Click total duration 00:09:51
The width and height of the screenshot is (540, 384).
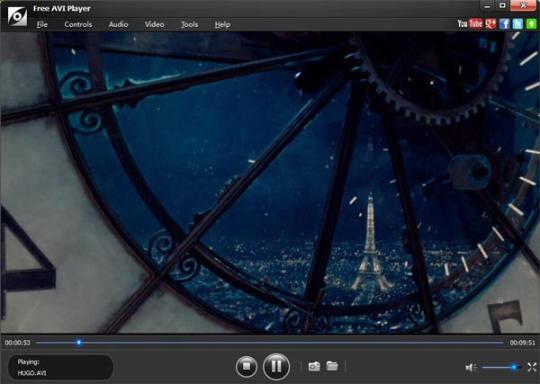coord(522,343)
